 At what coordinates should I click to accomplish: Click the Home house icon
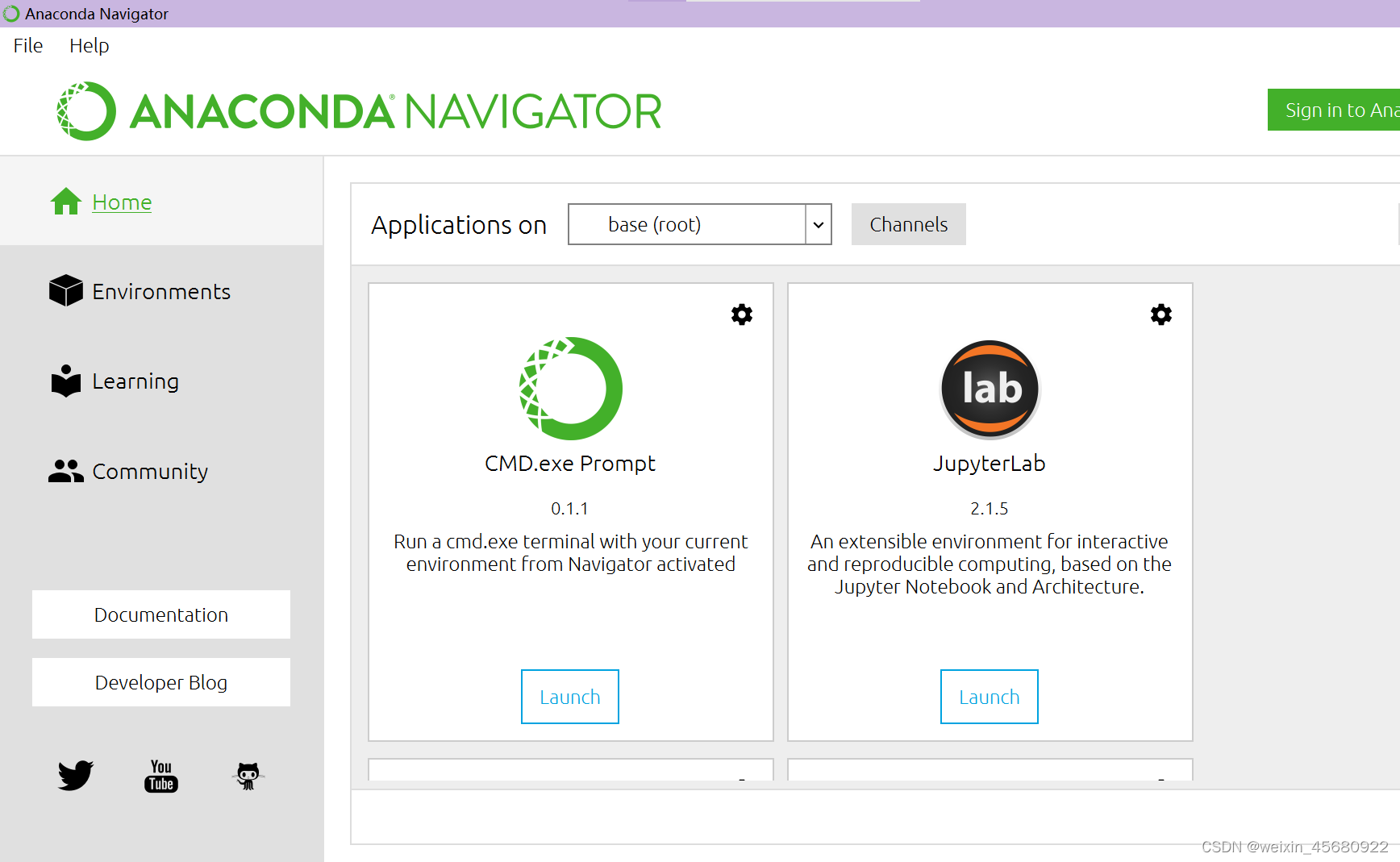pos(66,202)
